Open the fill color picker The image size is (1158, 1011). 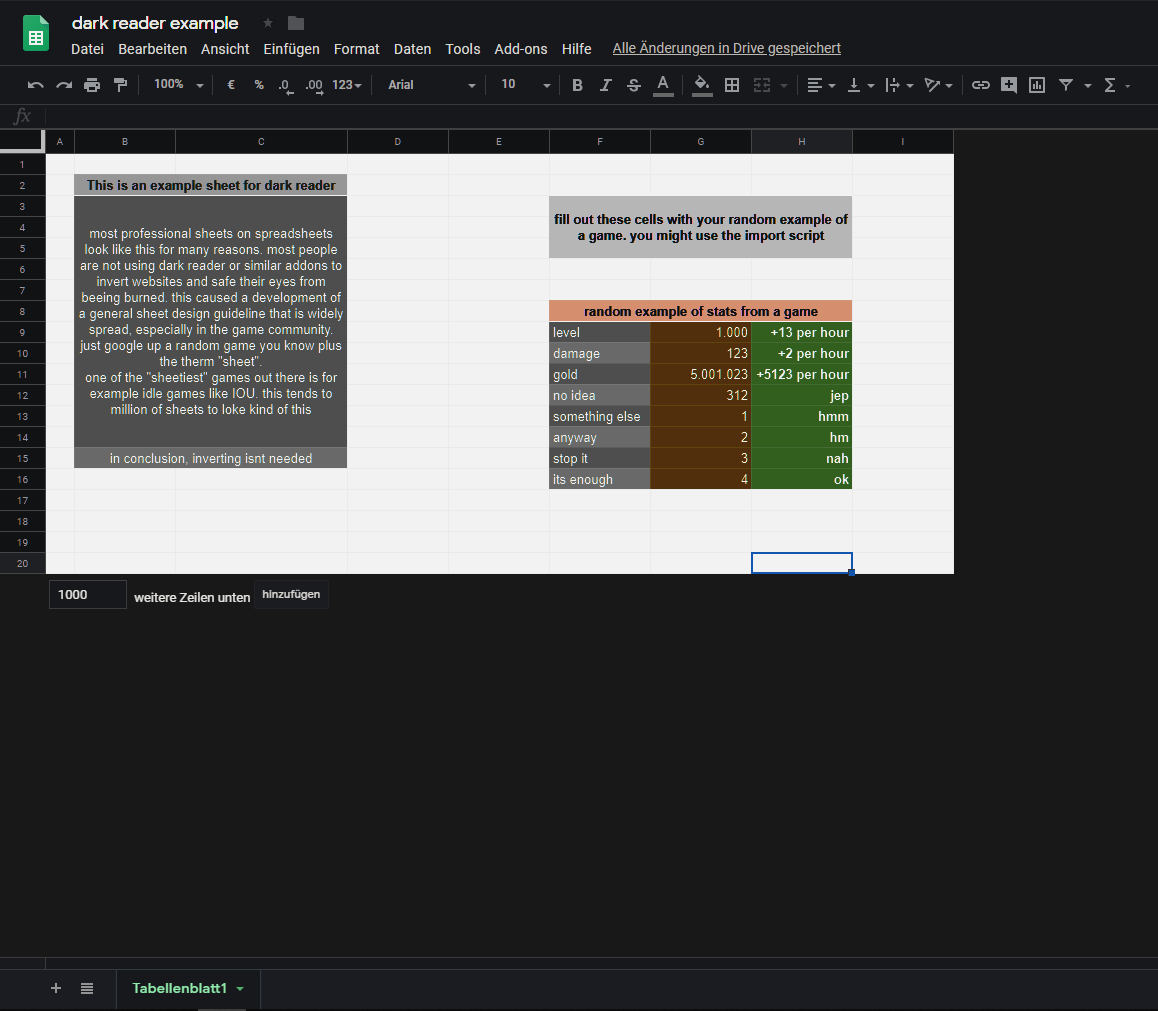click(x=701, y=85)
